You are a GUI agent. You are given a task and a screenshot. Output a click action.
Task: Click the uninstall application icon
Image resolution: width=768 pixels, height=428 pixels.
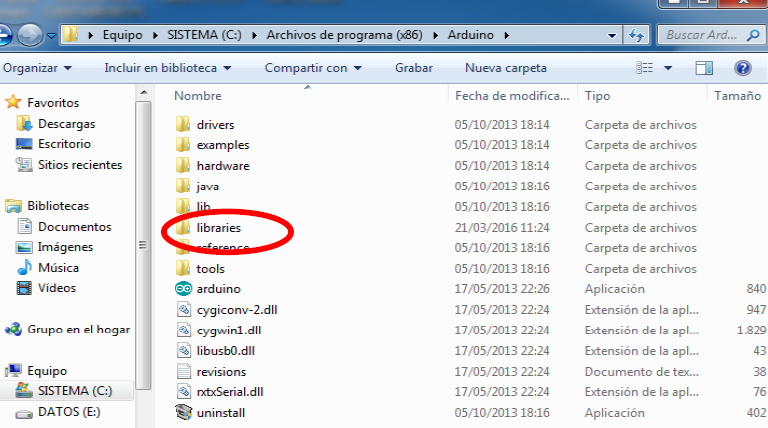[x=182, y=412]
